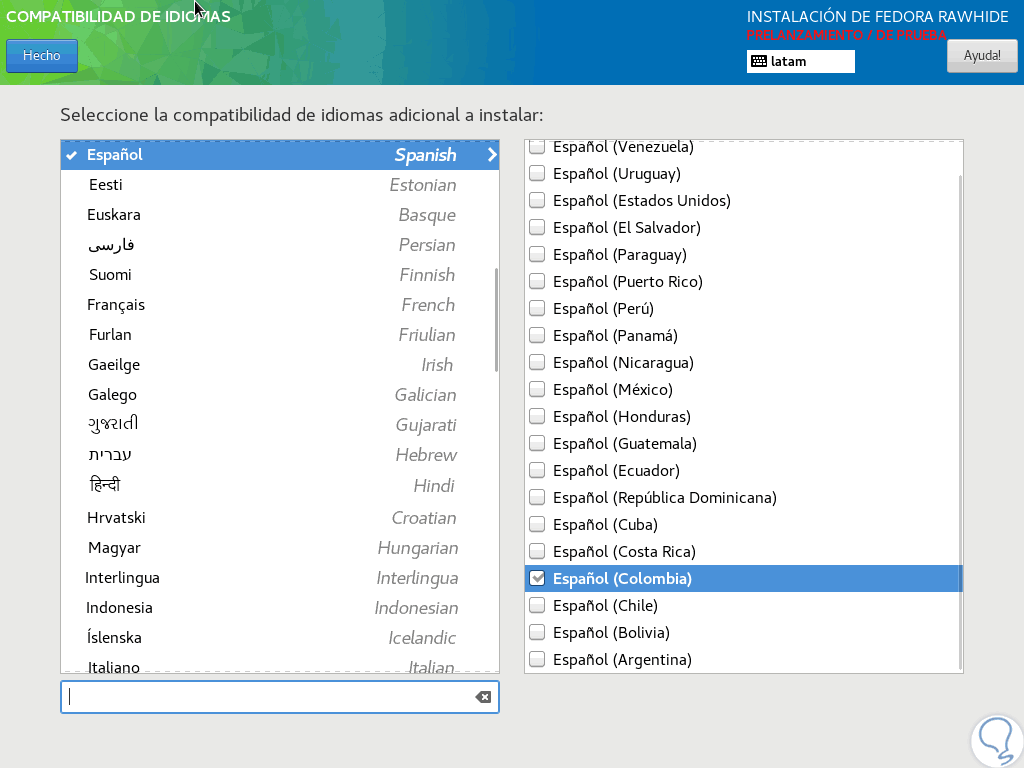Select Indonesia Indonesian language row
Viewport: 1024px width, 768px height.
(280, 608)
